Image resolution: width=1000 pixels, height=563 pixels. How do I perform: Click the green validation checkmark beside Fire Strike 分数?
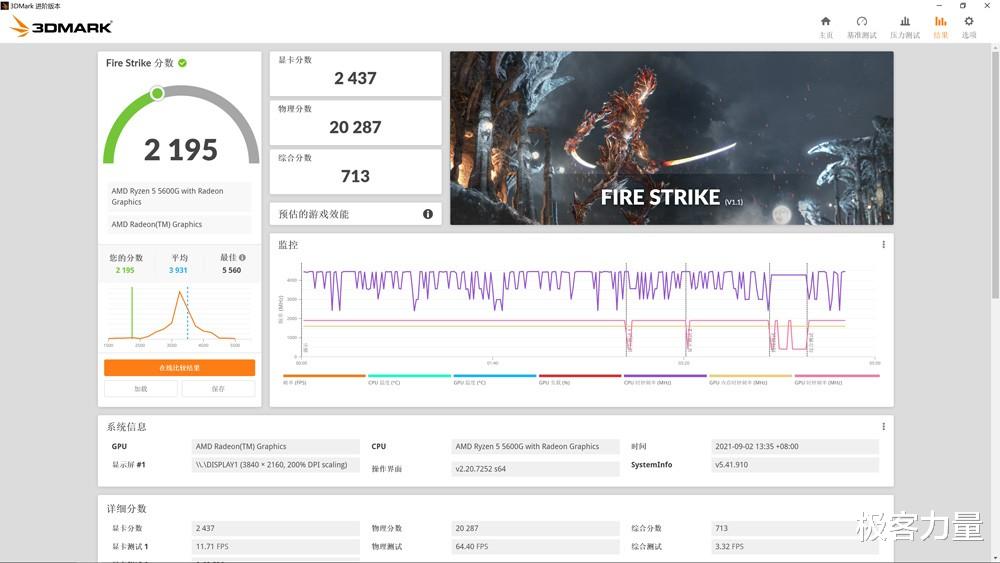182,62
